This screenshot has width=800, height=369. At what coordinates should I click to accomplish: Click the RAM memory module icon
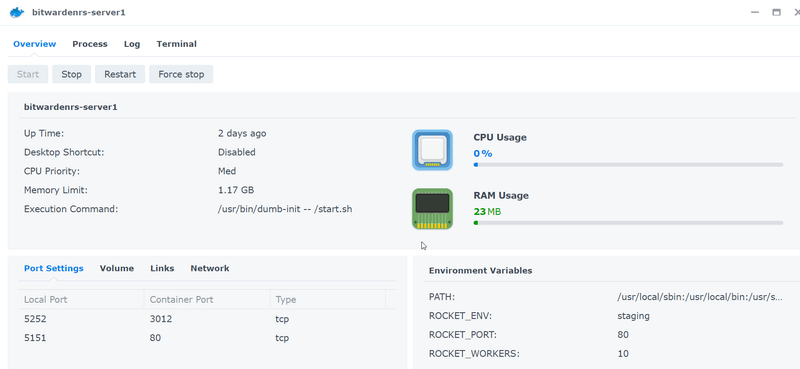[x=432, y=209]
